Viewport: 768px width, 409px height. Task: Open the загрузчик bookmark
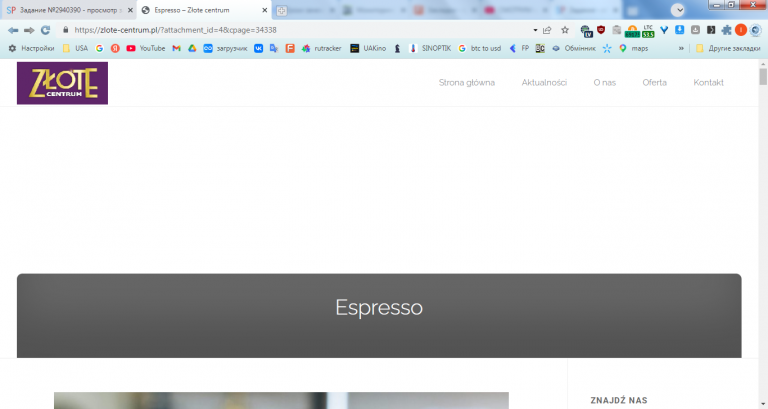(225, 48)
